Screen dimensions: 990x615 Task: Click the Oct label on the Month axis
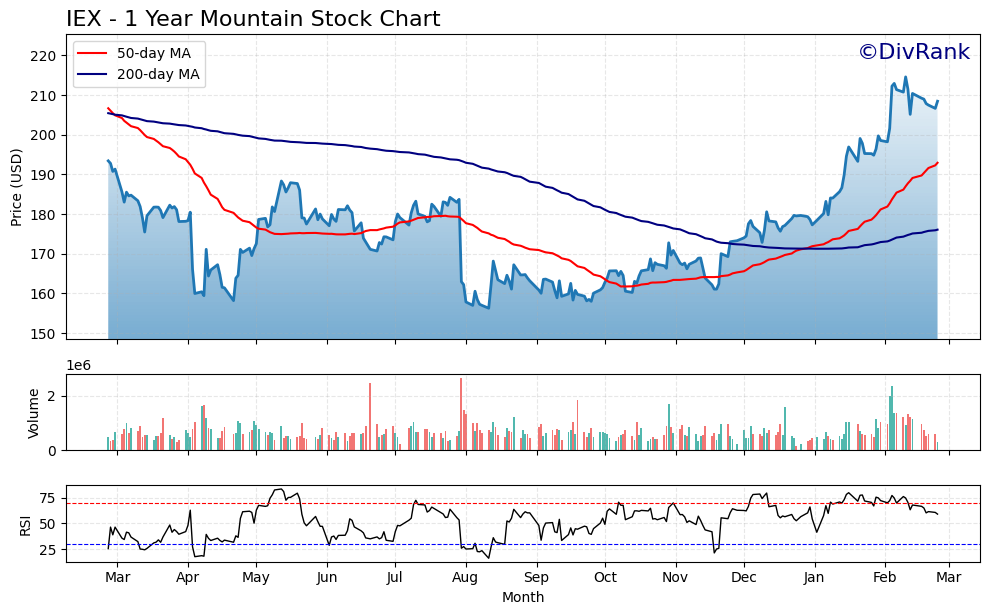tap(604, 578)
